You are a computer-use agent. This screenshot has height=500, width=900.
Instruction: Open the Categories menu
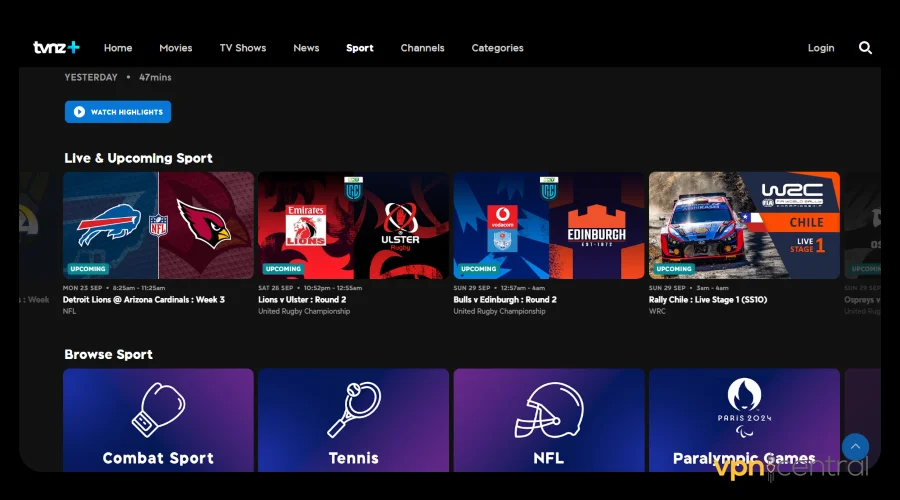(x=498, y=48)
